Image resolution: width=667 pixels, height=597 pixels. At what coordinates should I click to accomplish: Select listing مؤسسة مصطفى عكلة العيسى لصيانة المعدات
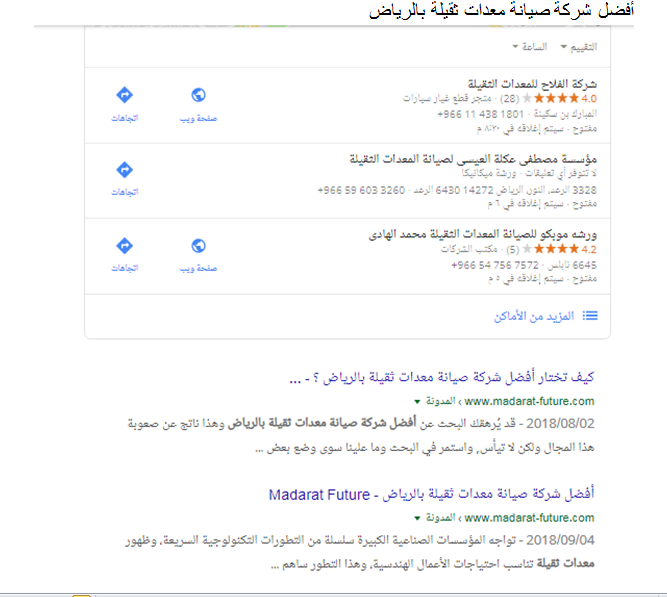coord(473,159)
